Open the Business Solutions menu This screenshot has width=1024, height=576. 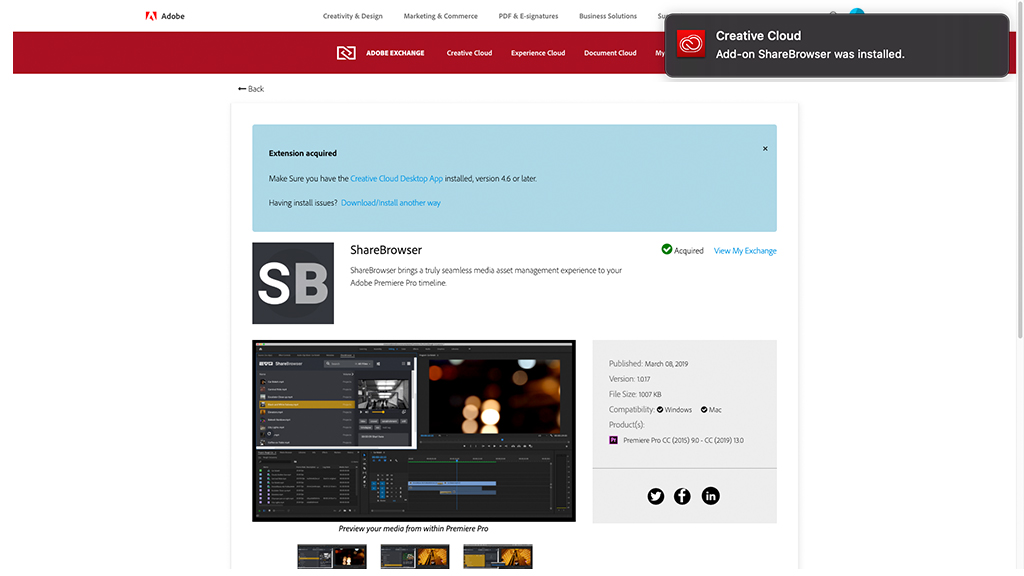(x=607, y=16)
